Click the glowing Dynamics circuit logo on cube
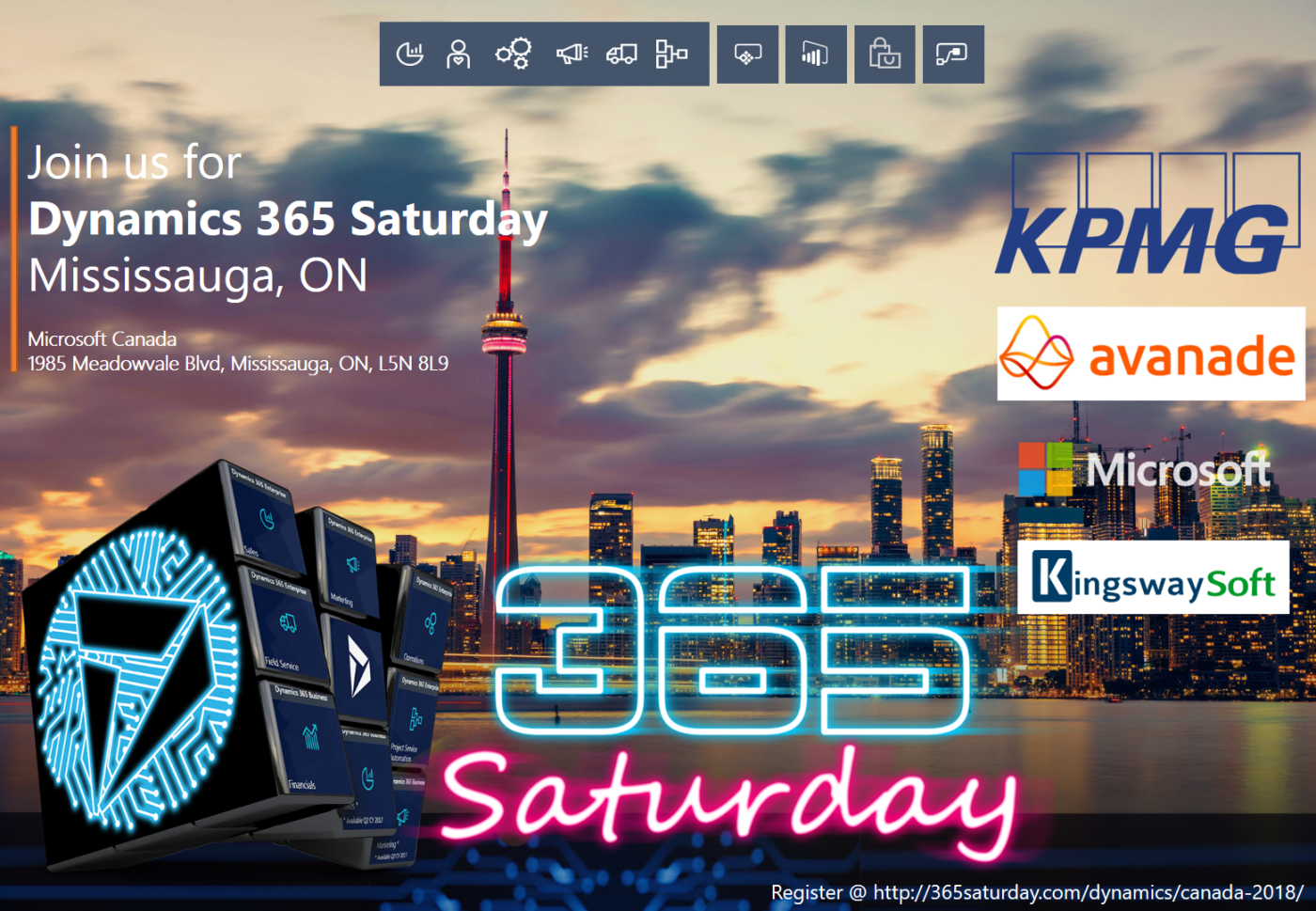The image size is (1316, 911). [134, 677]
